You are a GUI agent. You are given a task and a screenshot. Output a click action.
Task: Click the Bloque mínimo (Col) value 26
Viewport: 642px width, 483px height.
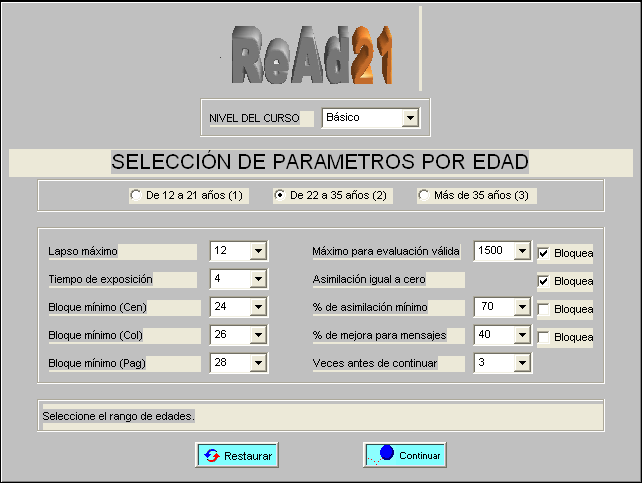220,334
